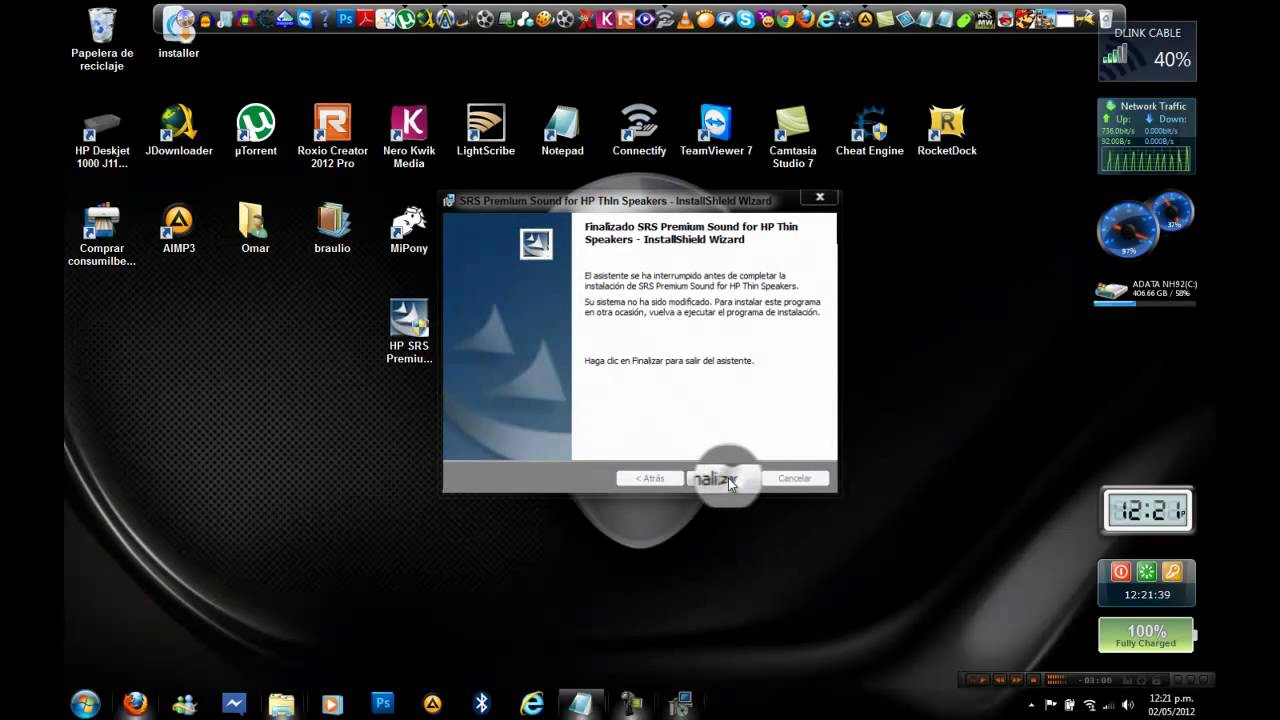Open the taskbar clock showing 12:21 p.m.
Screen dimensions: 1280x720
[1171, 704]
